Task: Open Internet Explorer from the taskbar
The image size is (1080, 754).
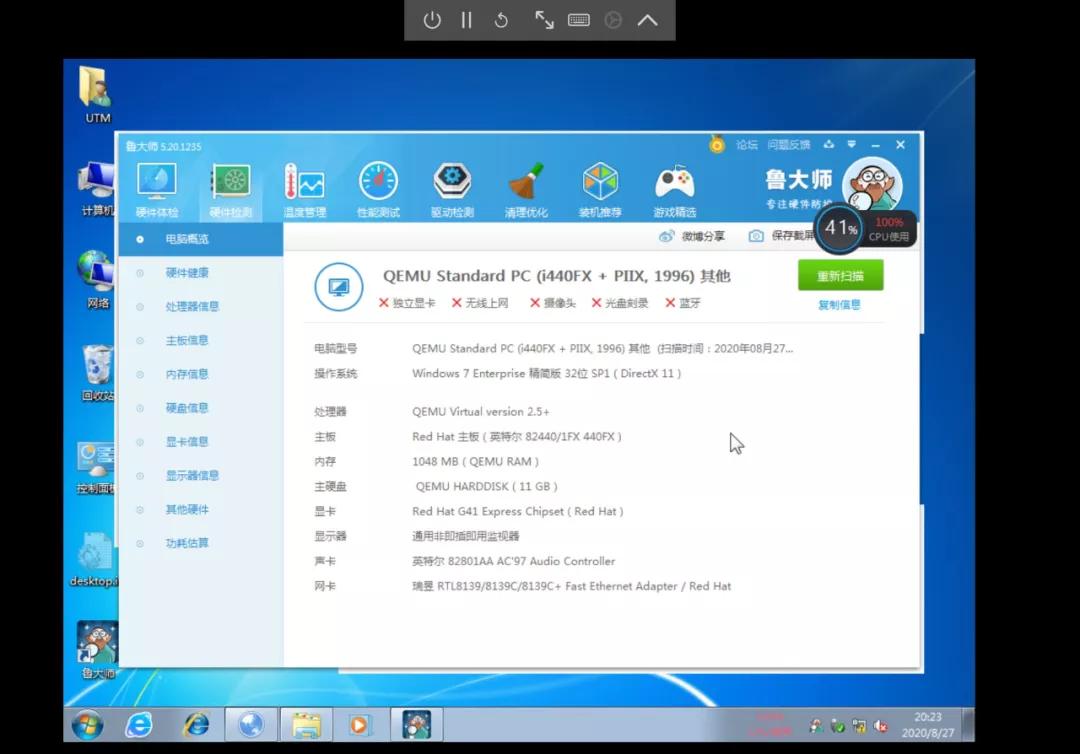Action: 197,726
